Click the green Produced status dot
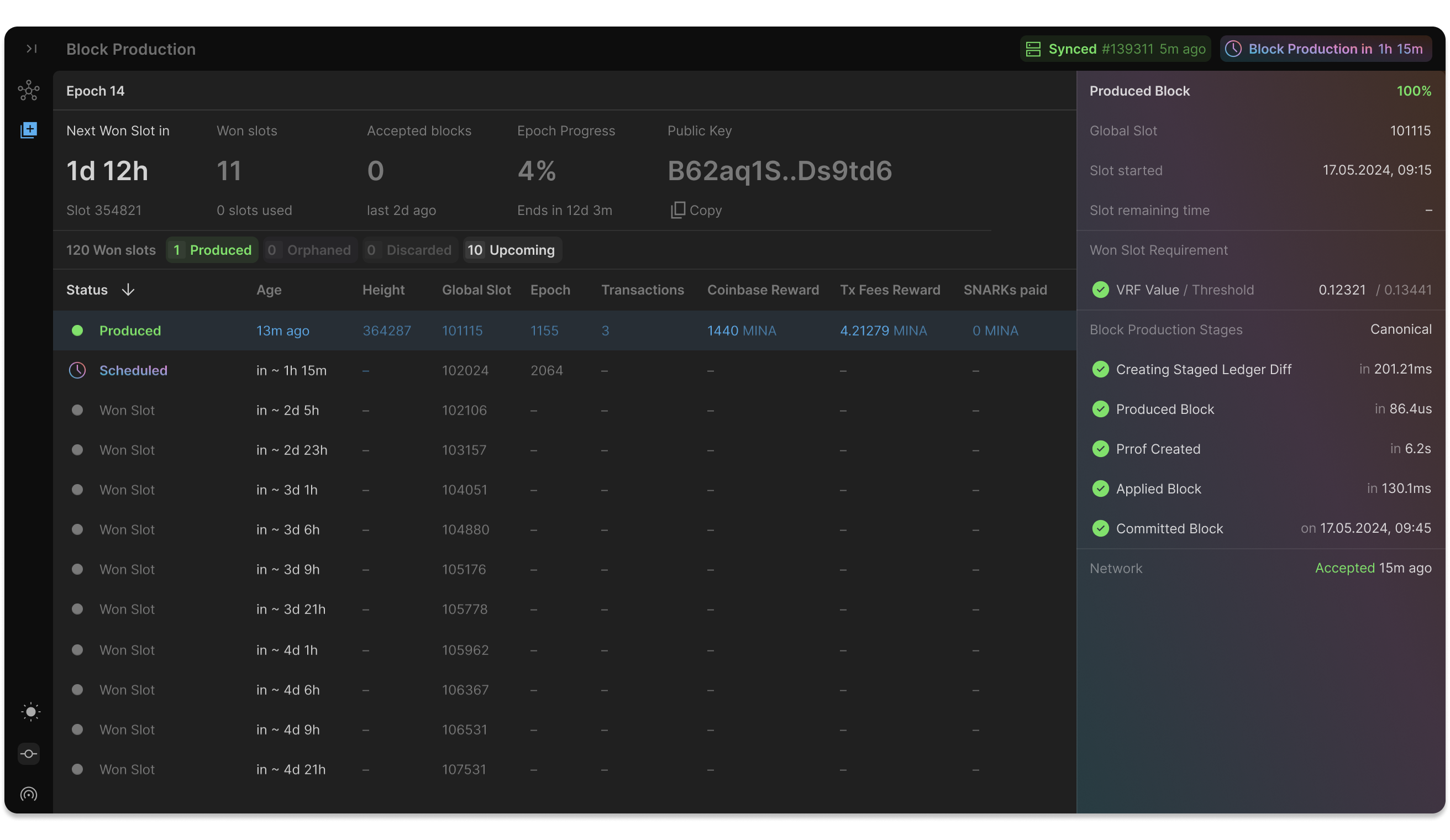Image resolution: width=1450 pixels, height=840 pixels. [77, 330]
